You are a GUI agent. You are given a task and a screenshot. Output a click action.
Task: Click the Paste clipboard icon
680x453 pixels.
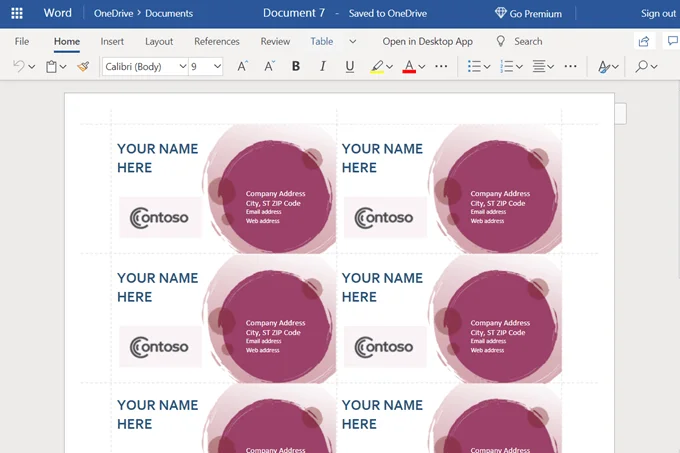52,66
